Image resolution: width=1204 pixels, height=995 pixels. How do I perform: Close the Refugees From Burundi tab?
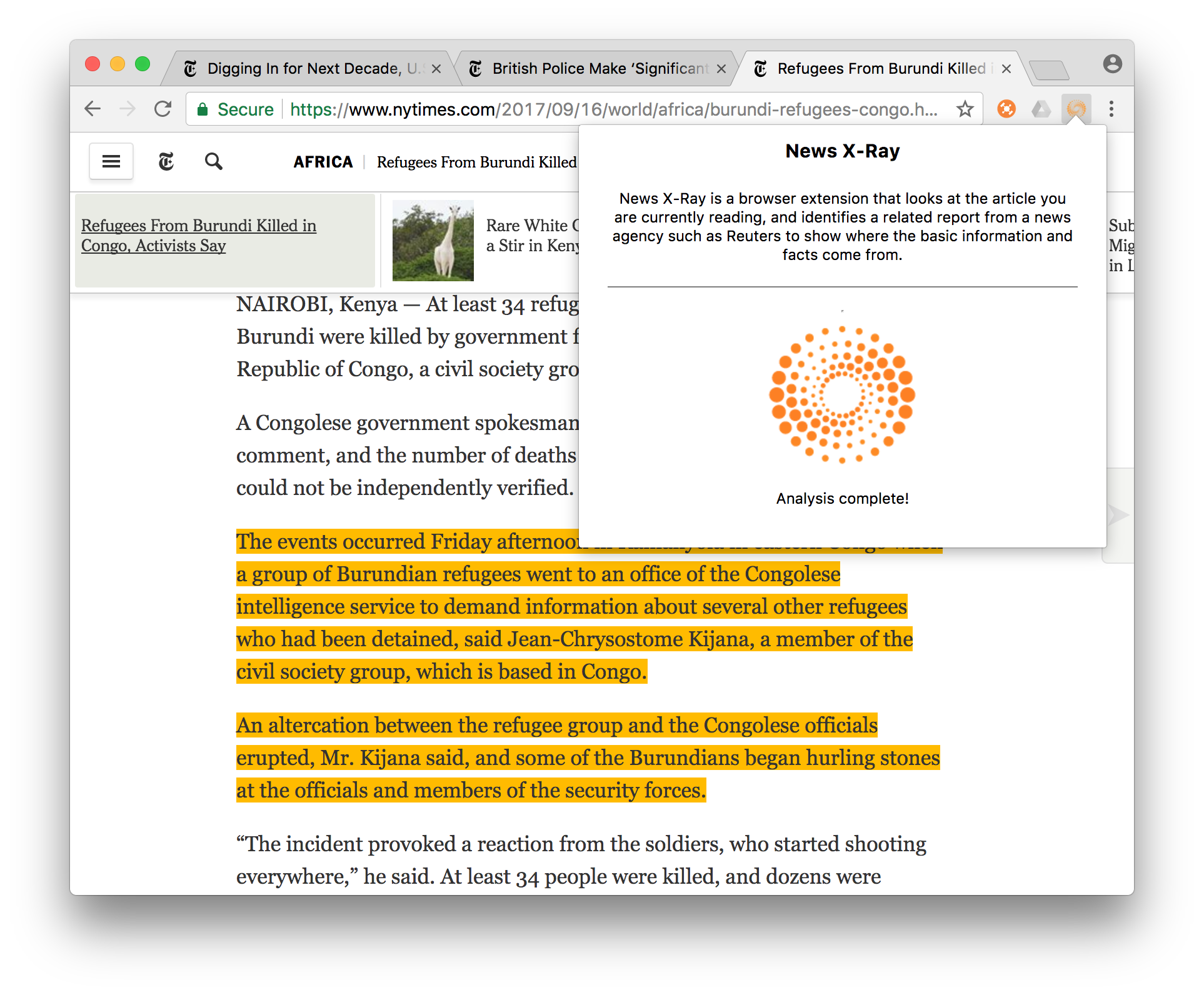[x=1006, y=69]
